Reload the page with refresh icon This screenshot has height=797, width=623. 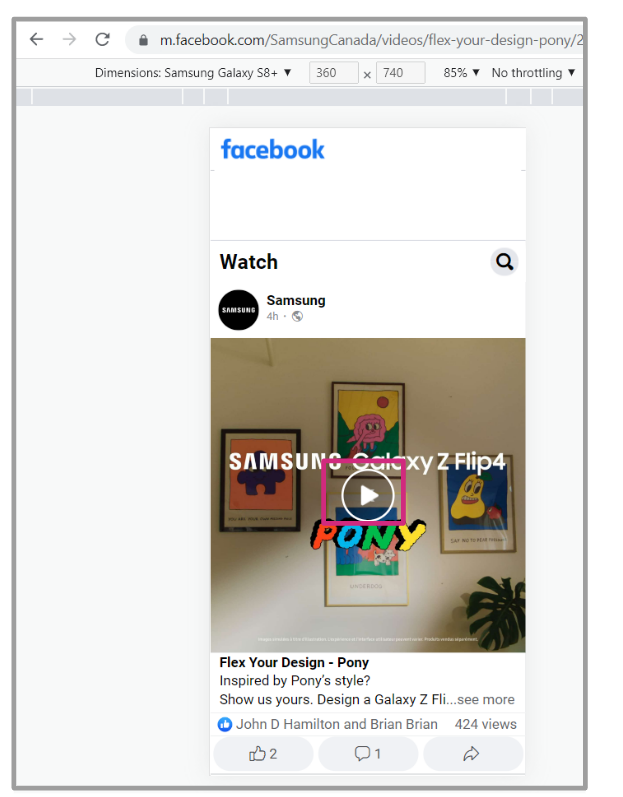coord(103,39)
